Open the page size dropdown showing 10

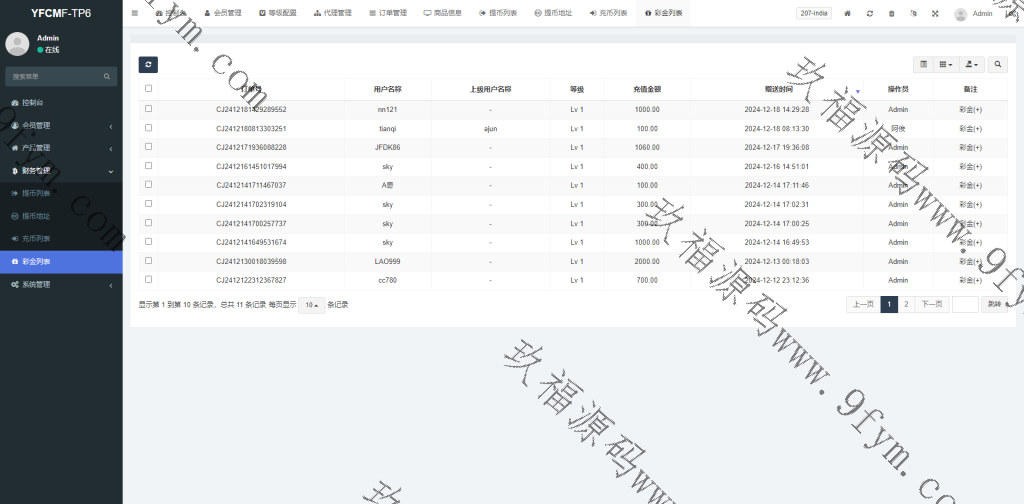[x=311, y=305]
